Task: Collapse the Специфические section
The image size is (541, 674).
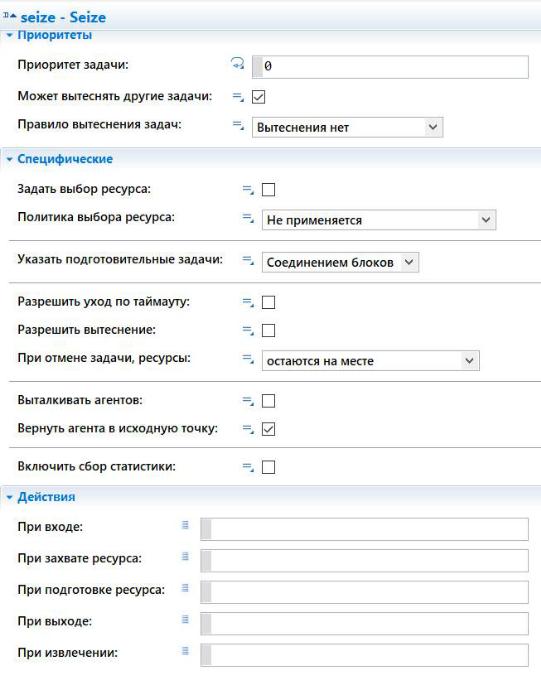Action: click(x=9, y=159)
